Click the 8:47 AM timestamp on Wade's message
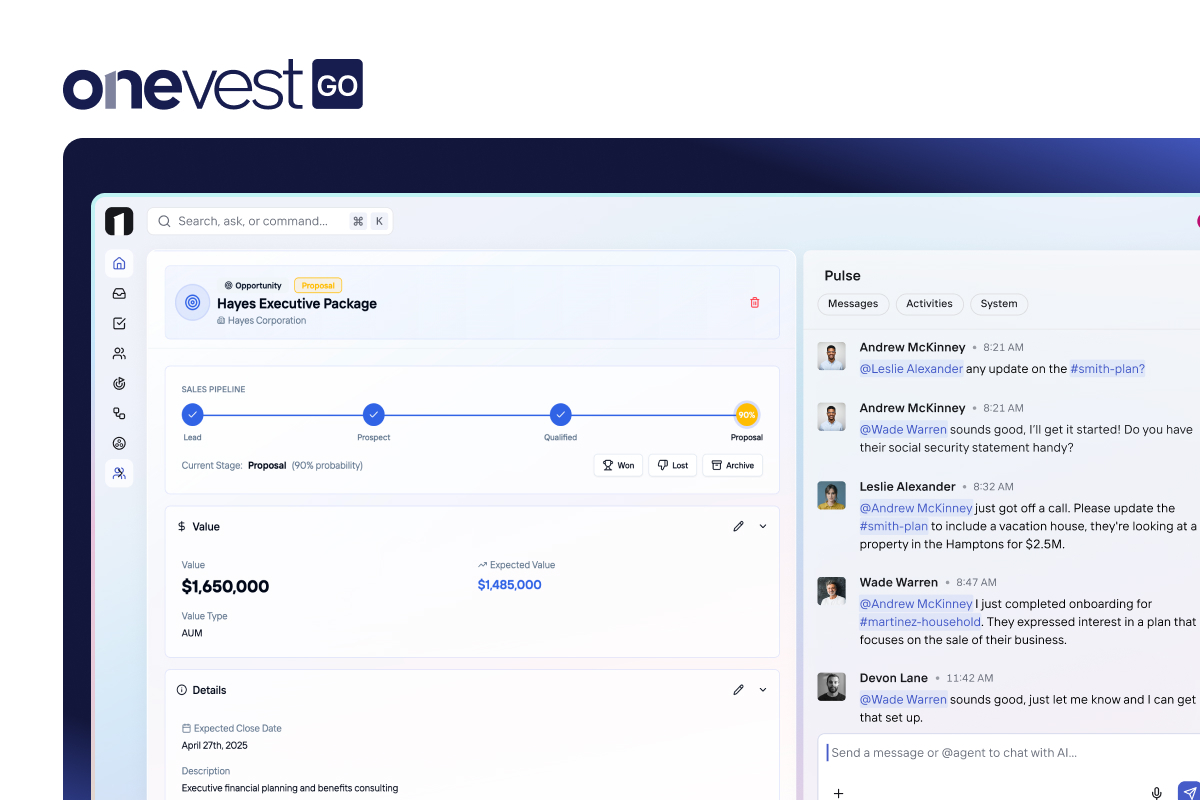The image size is (1200, 800). pyautogui.click(x=975, y=582)
